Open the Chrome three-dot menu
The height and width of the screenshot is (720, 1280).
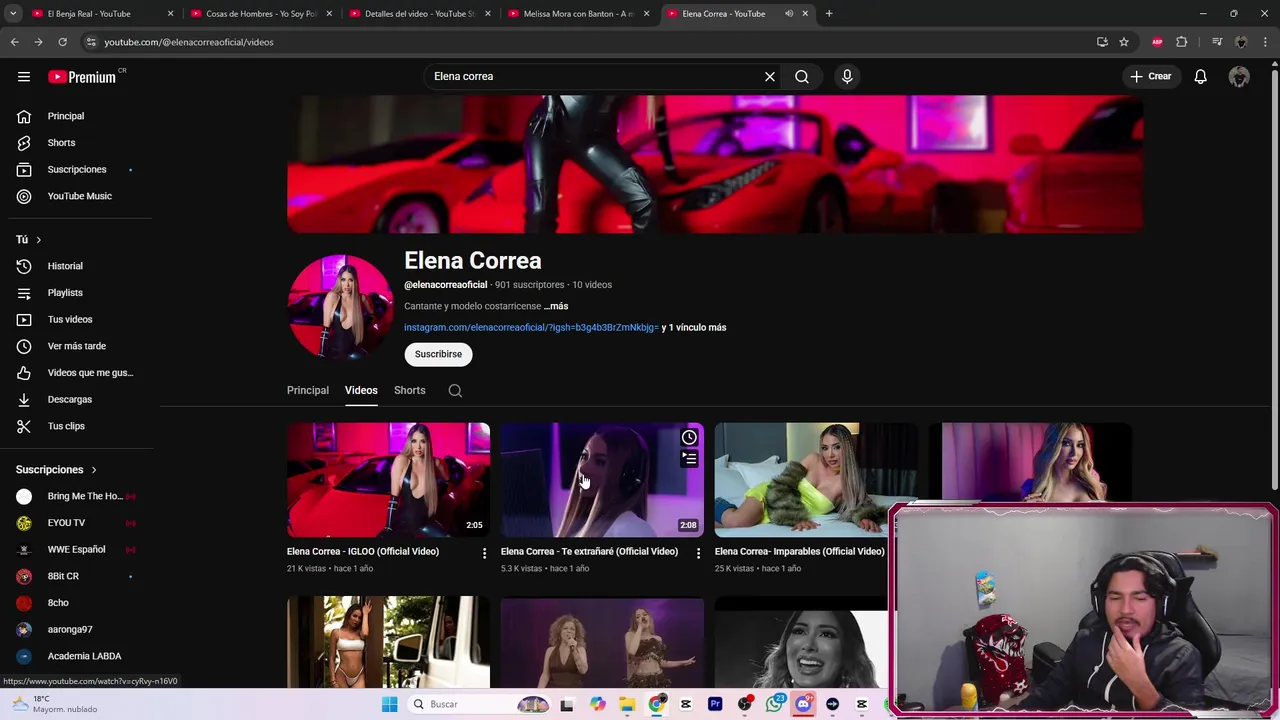(1265, 42)
